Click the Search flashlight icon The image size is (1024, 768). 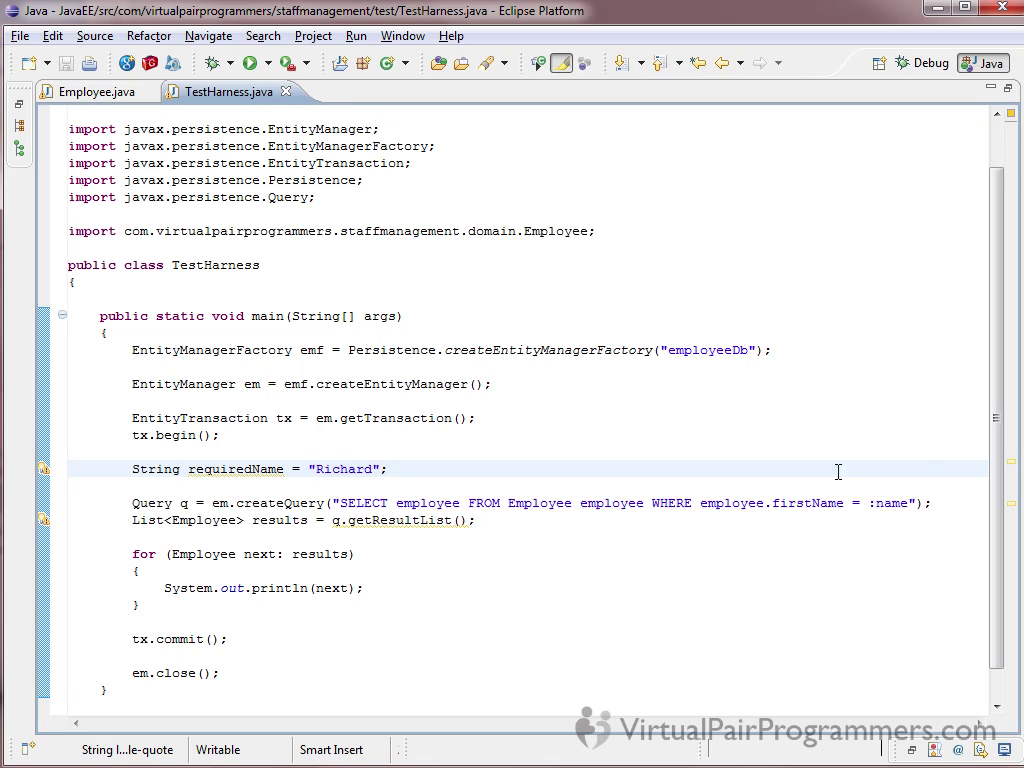click(486, 63)
